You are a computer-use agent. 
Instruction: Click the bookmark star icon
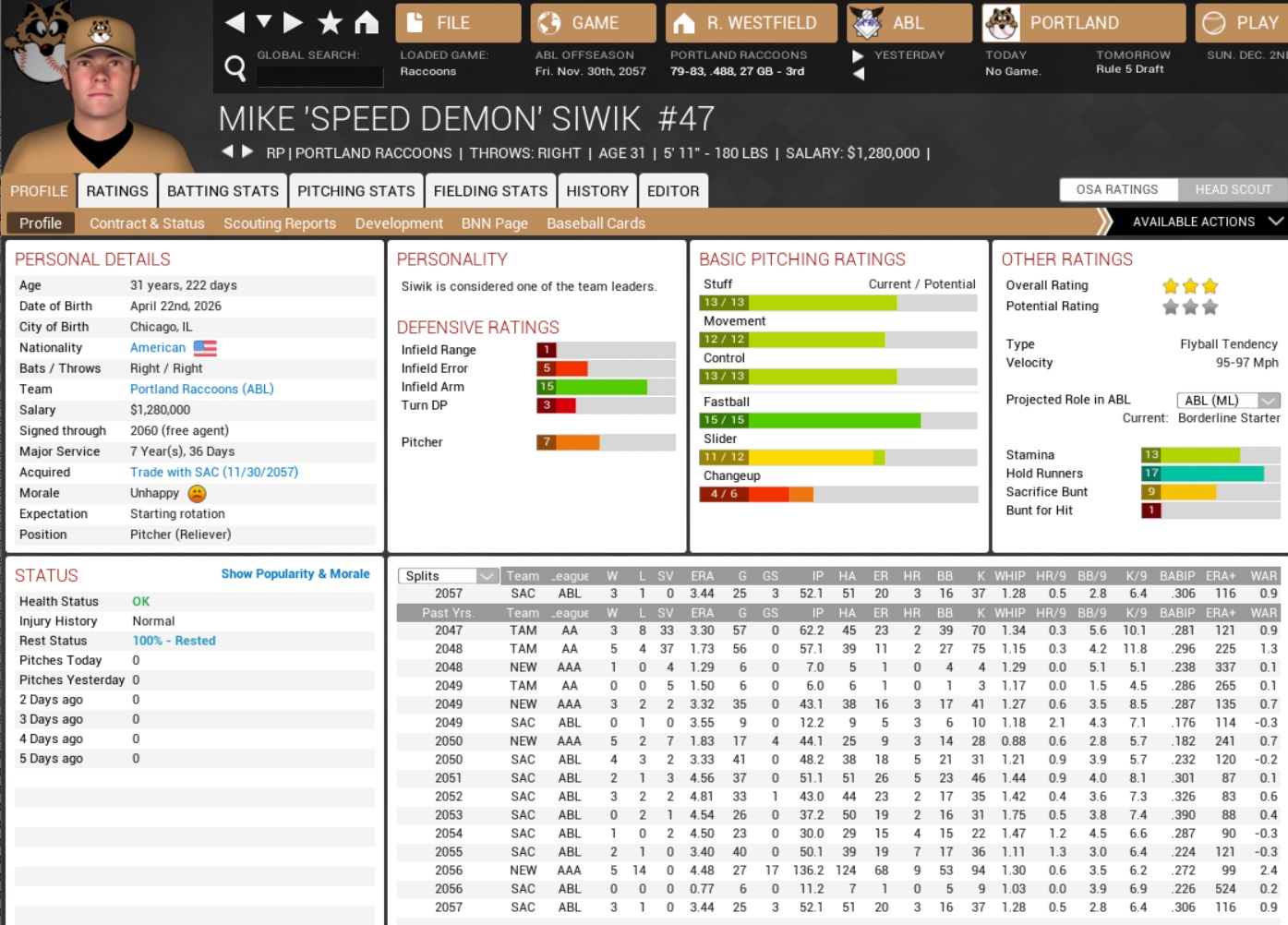(330, 22)
